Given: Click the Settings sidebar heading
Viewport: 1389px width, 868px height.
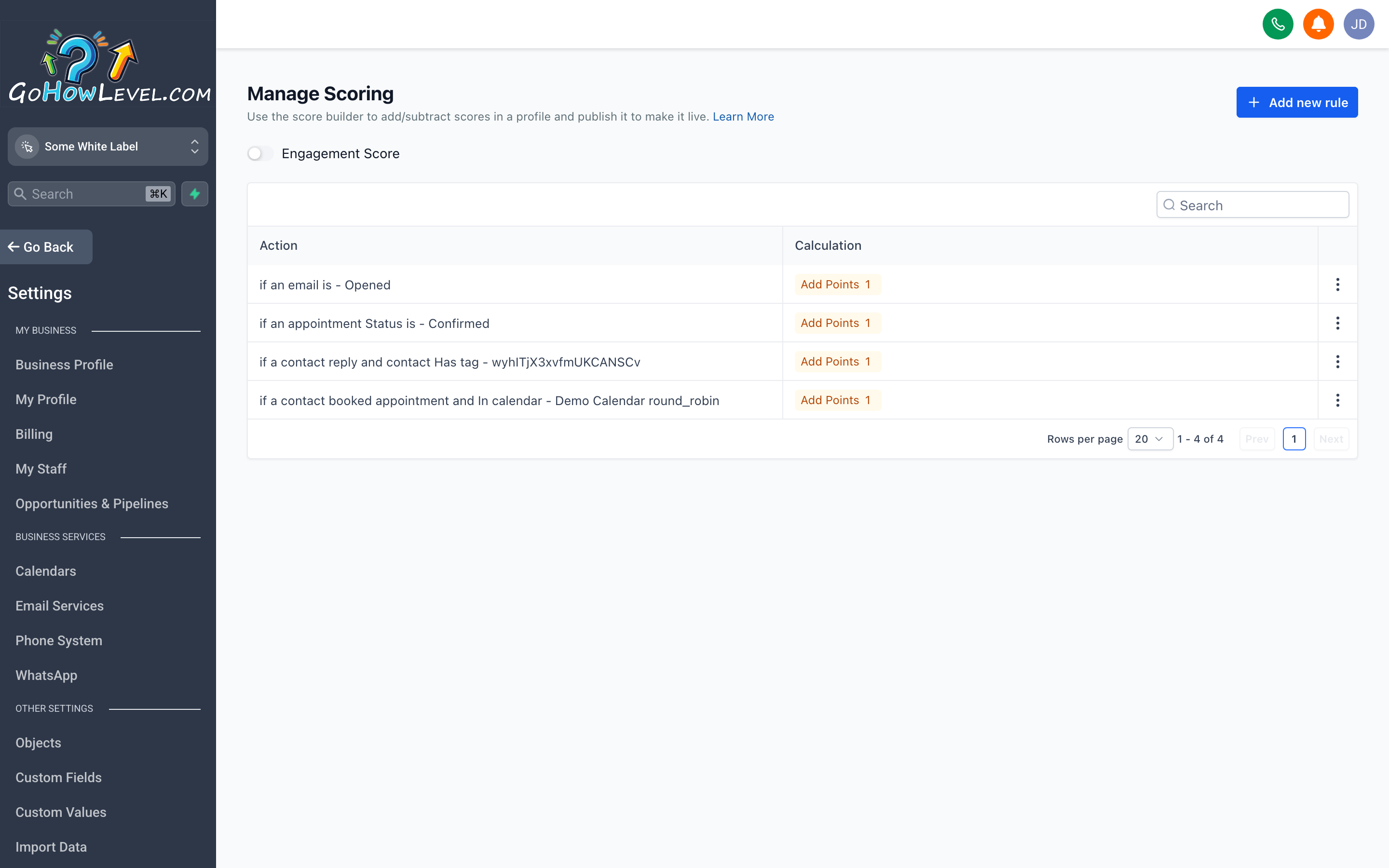Looking at the screenshot, I should [x=40, y=293].
